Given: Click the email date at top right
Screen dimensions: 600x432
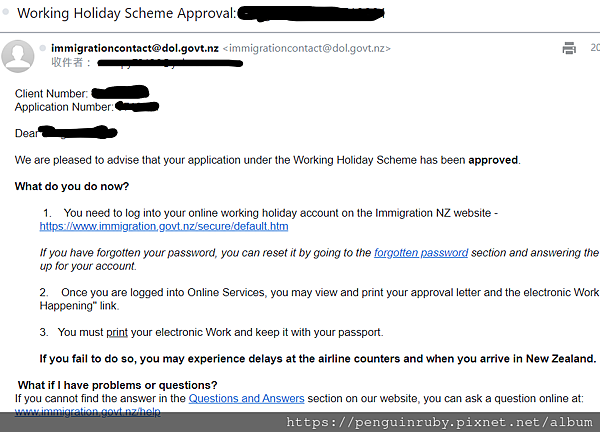Looking at the screenshot, I should pyautogui.click(x=594, y=48).
